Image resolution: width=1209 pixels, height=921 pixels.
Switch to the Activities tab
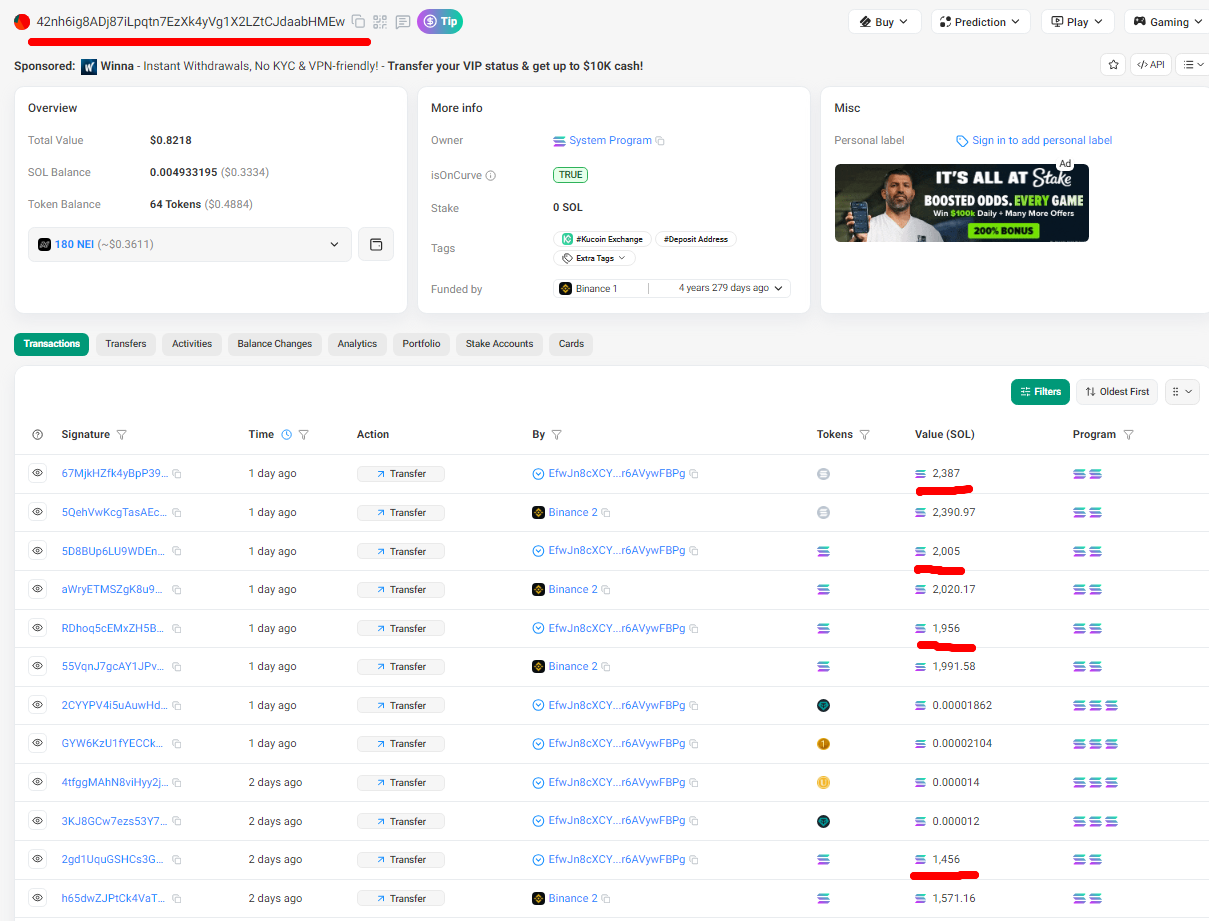point(192,344)
